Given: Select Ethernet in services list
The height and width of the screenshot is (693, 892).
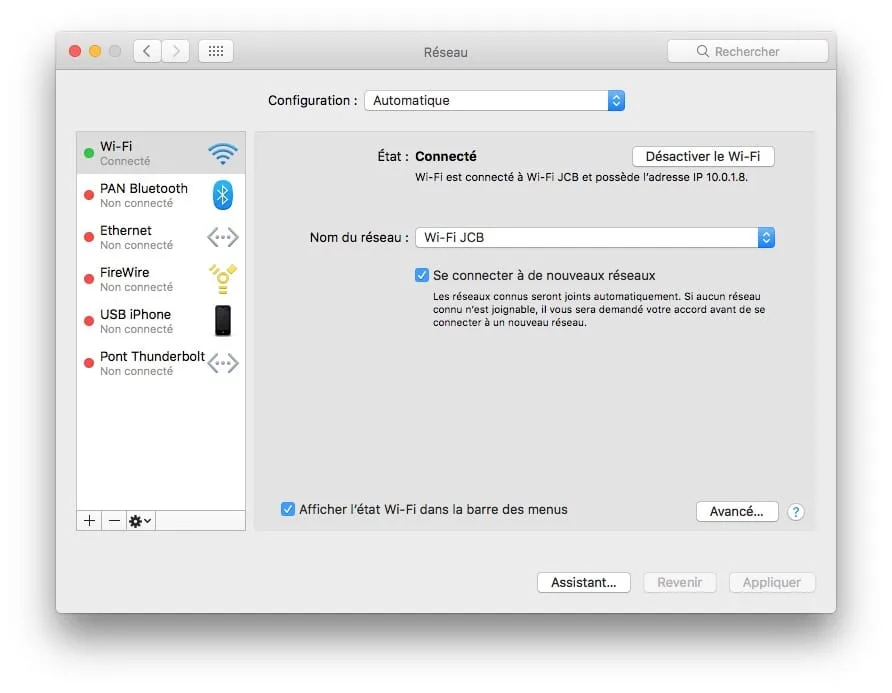Looking at the screenshot, I should [x=161, y=237].
